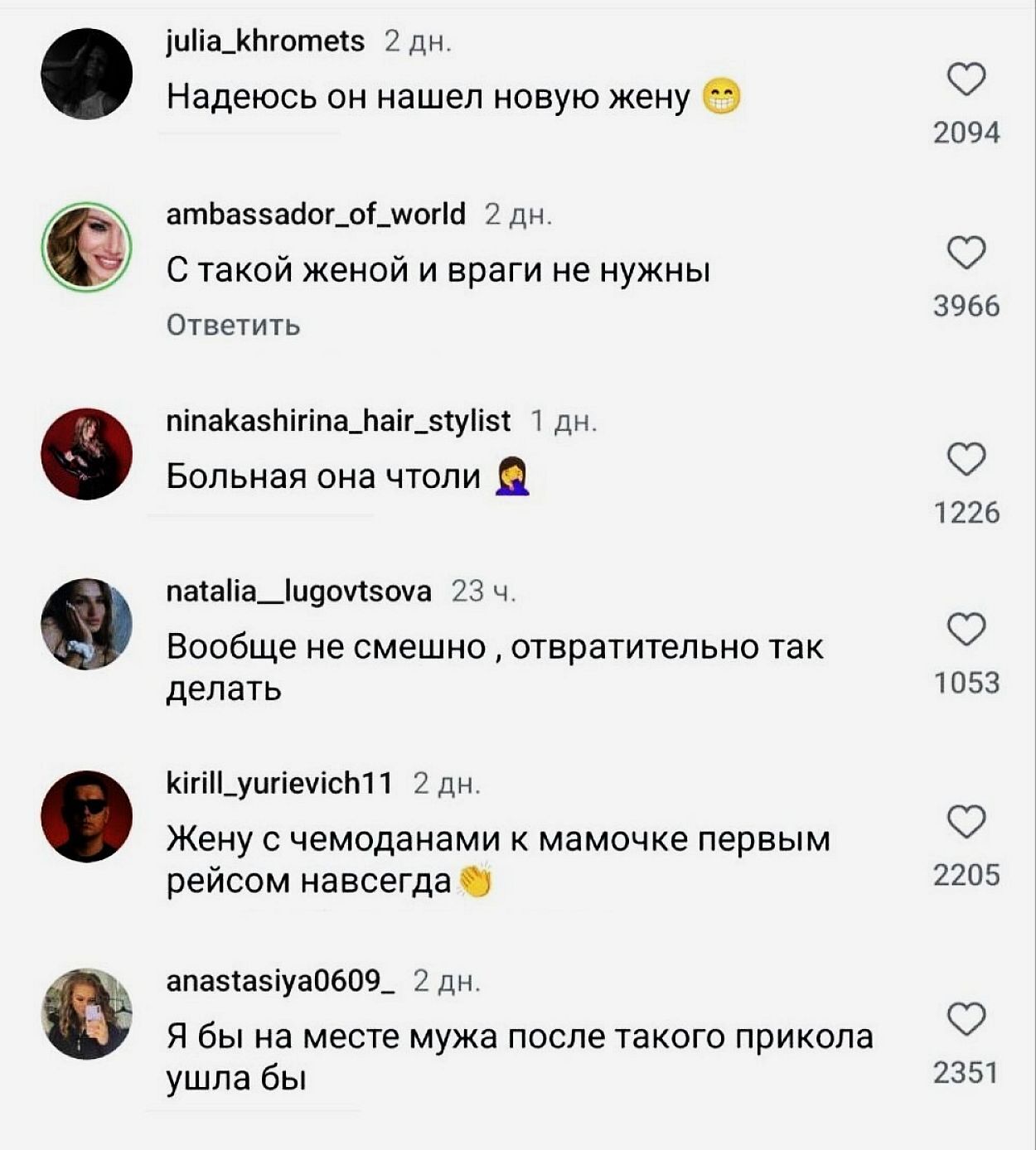Open kirill_yurievich11's avatar
The height and width of the screenshot is (1150, 1036).
(x=87, y=815)
